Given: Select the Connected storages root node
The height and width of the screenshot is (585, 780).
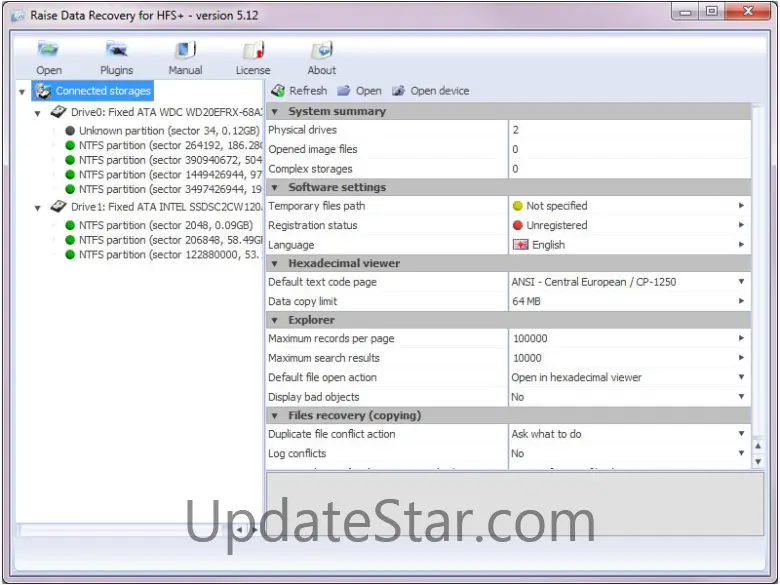Looking at the screenshot, I should (93, 91).
